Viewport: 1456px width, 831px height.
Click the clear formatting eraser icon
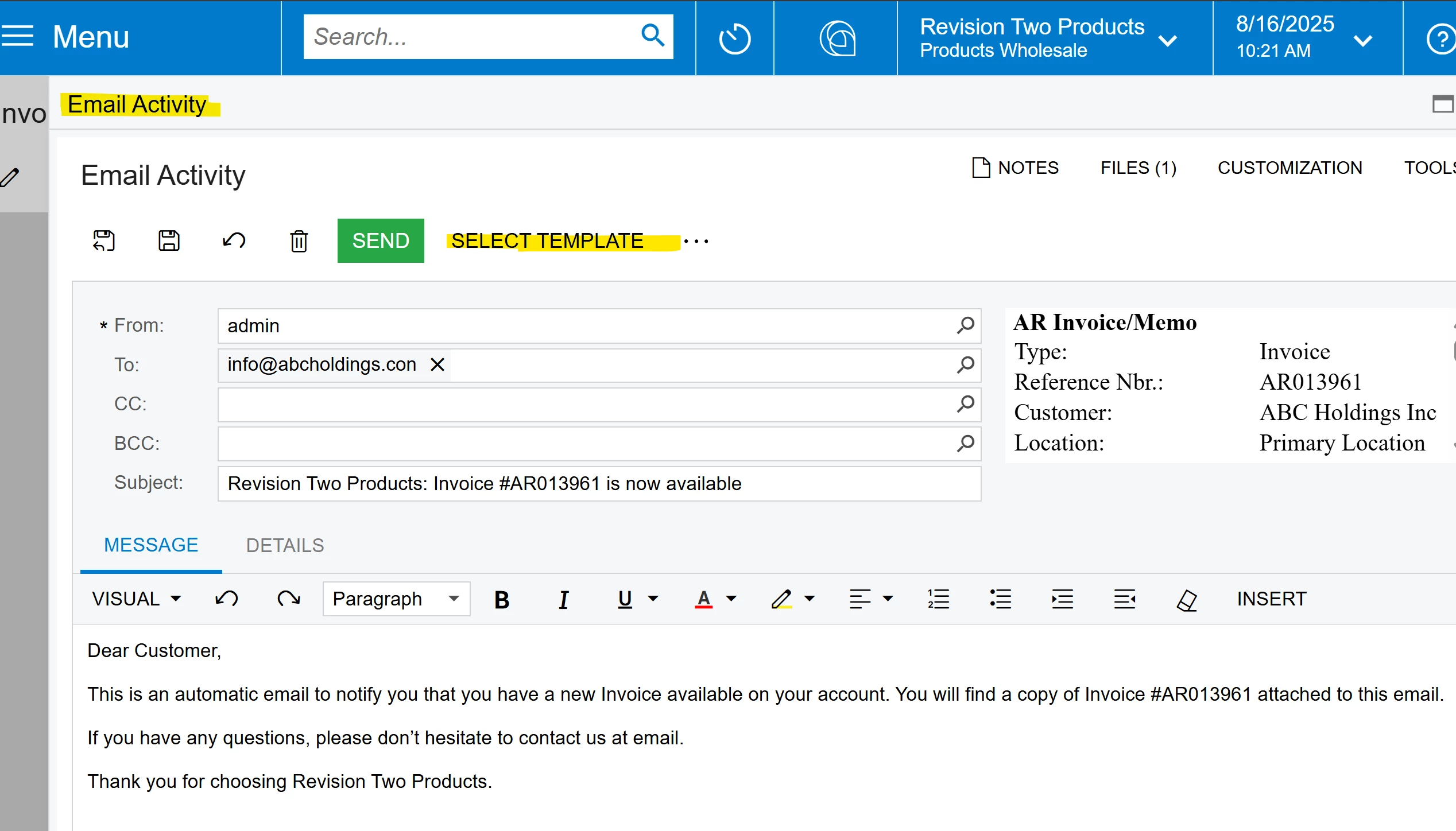point(1186,600)
